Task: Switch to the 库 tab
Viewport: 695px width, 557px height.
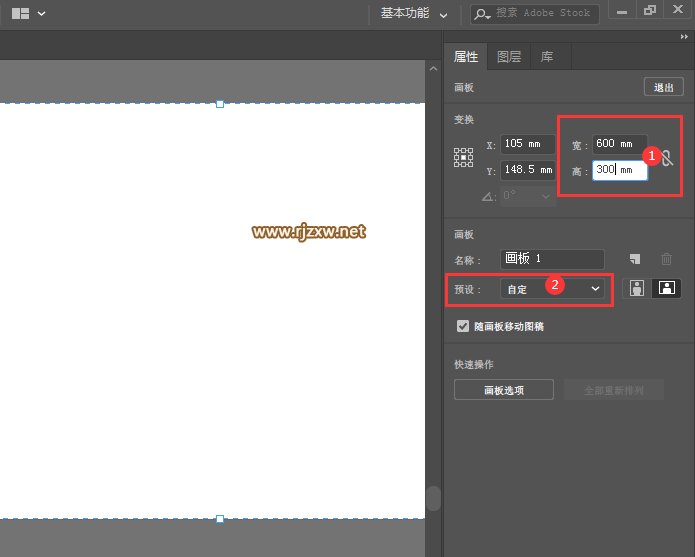Action: point(547,57)
